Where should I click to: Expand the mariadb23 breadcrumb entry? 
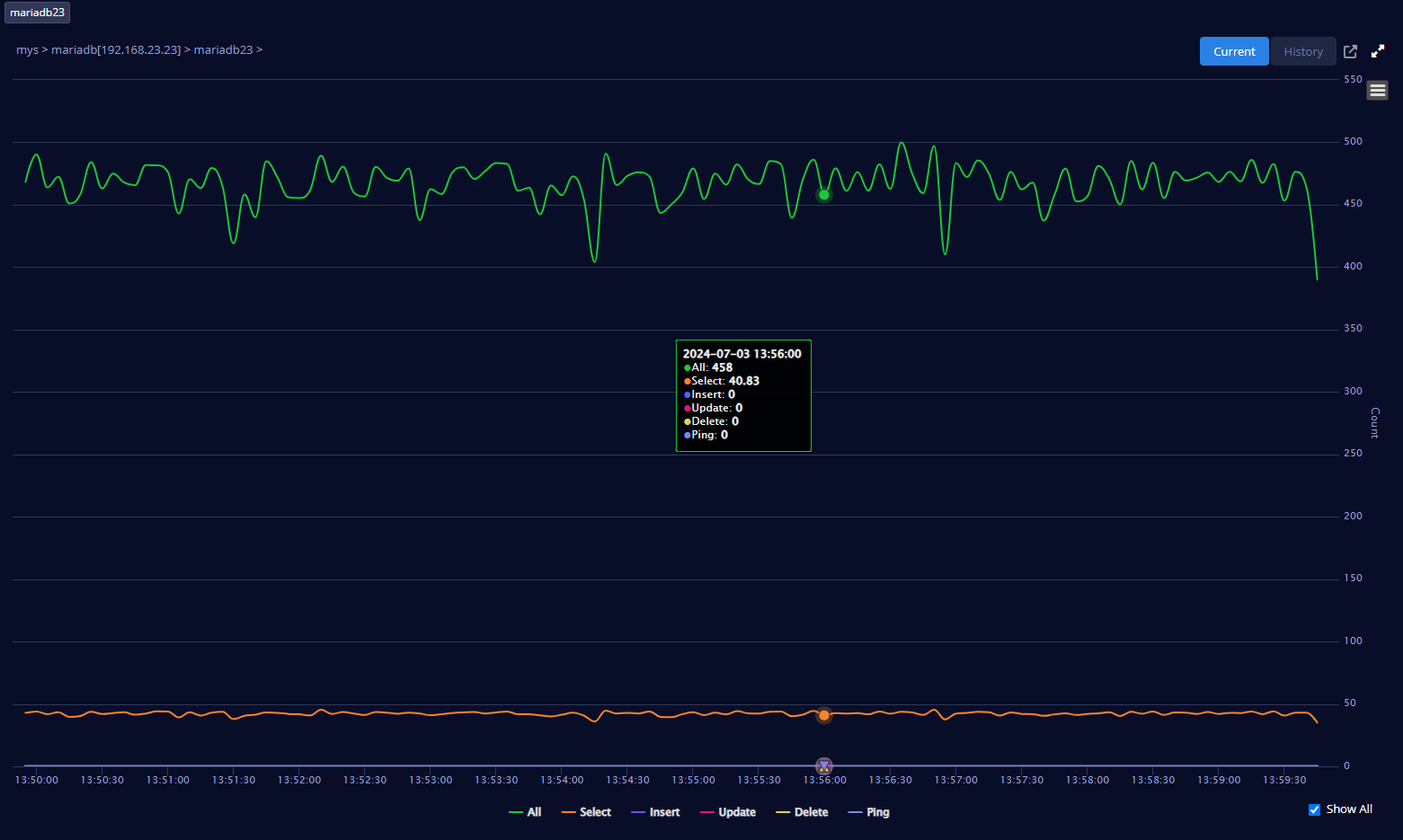(x=223, y=50)
